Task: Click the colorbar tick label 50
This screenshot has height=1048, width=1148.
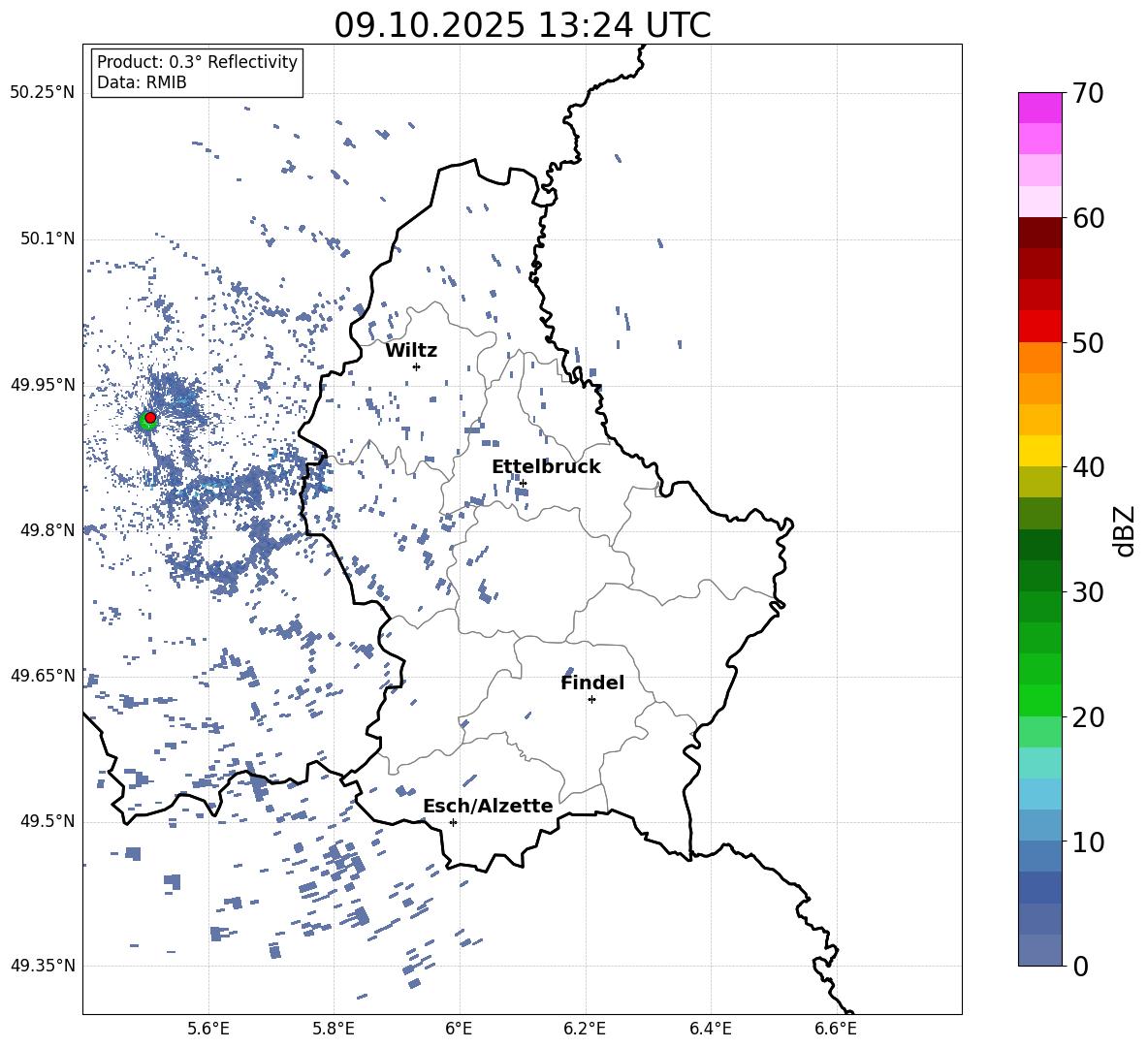Action: tap(1088, 342)
